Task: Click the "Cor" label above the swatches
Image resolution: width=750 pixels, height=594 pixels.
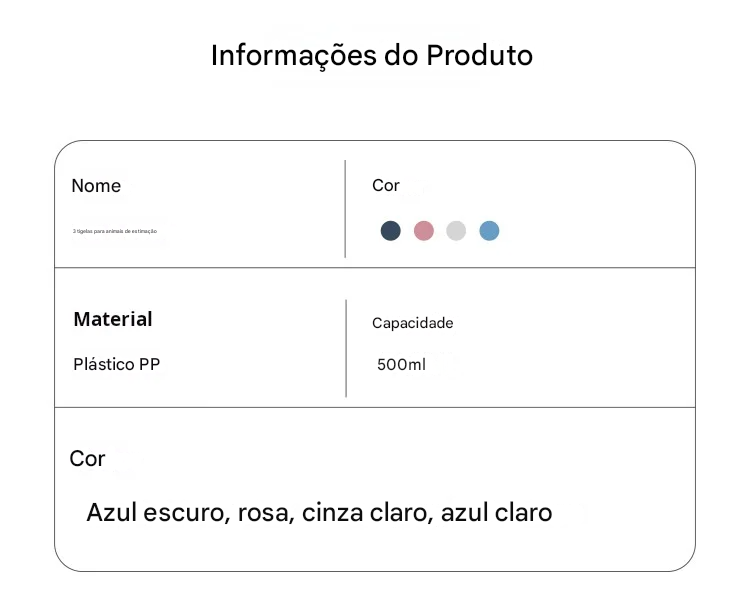Action: pos(386,185)
